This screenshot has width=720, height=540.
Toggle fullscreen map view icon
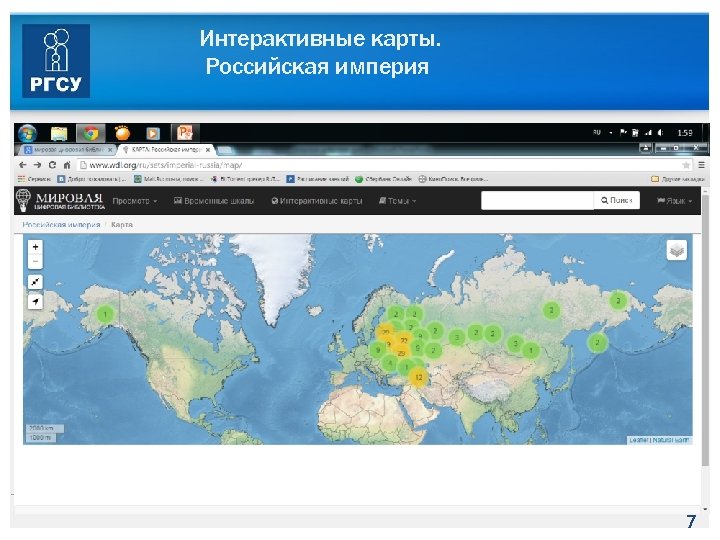35,282
